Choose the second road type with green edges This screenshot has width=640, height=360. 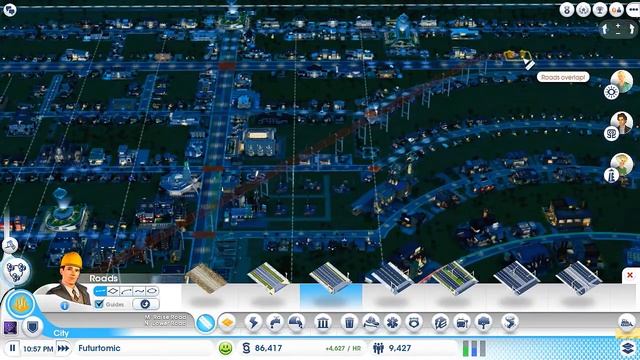point(269,279)
